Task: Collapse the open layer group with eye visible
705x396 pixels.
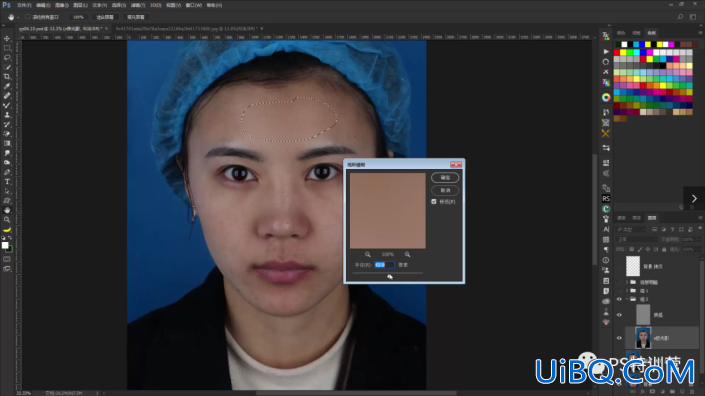Action: click(x=627, y=299)
